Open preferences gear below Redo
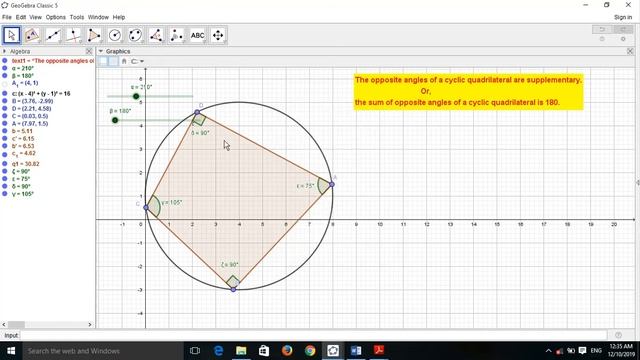The height and width of the screenshot is (360, 640). (623, 39)
